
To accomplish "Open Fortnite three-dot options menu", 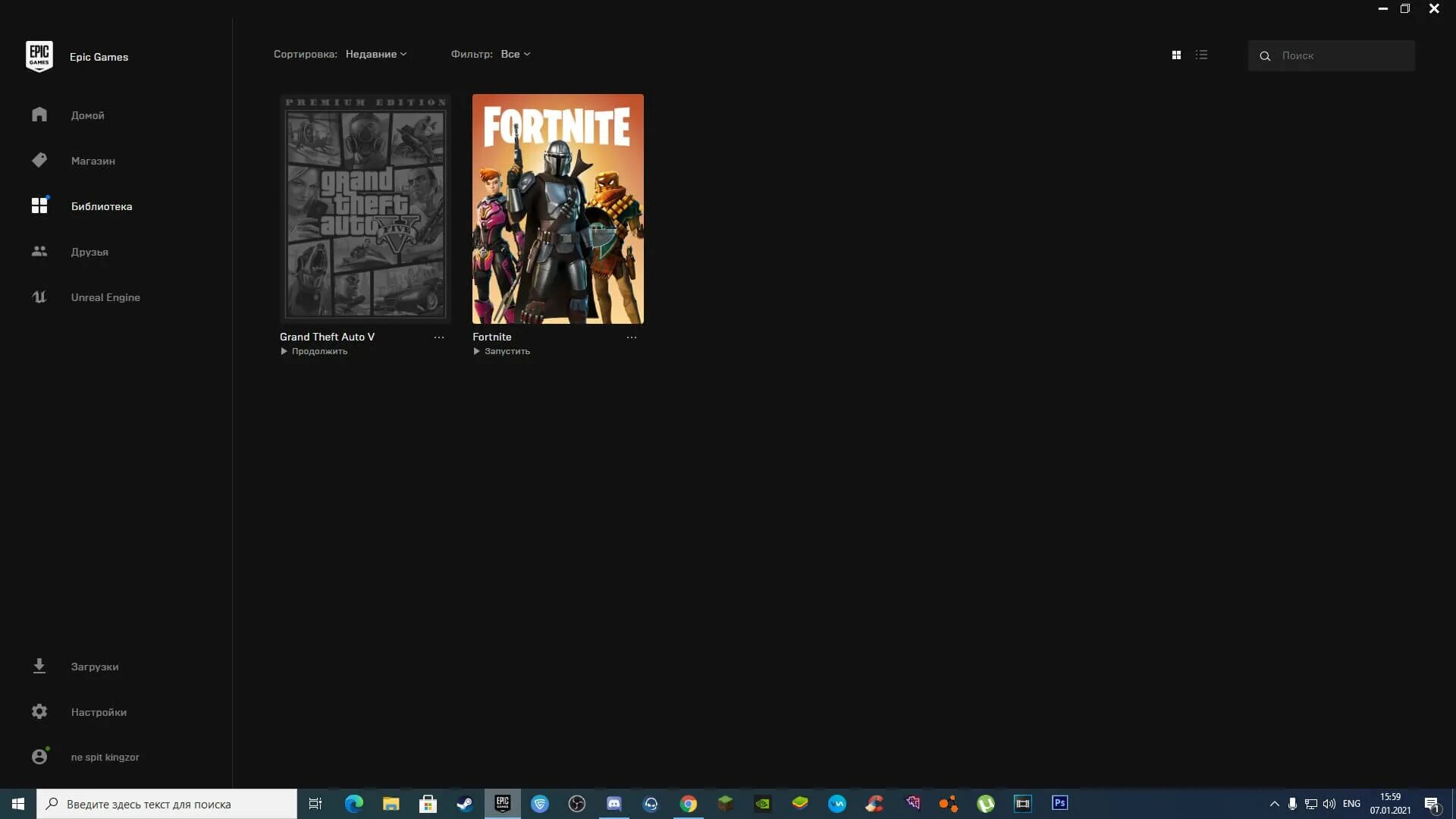I will (x=632, y=337).
